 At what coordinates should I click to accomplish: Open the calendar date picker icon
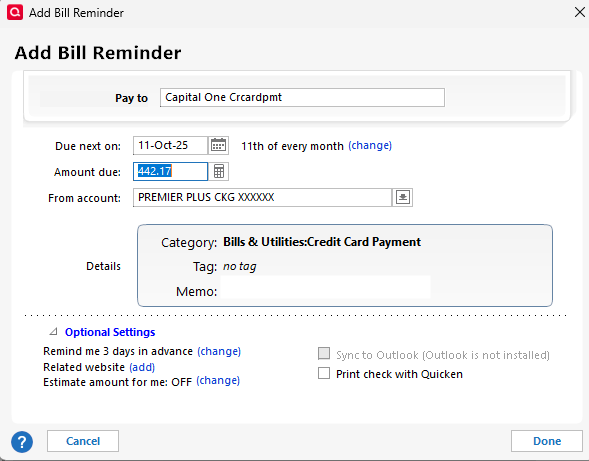coord(218,145)
